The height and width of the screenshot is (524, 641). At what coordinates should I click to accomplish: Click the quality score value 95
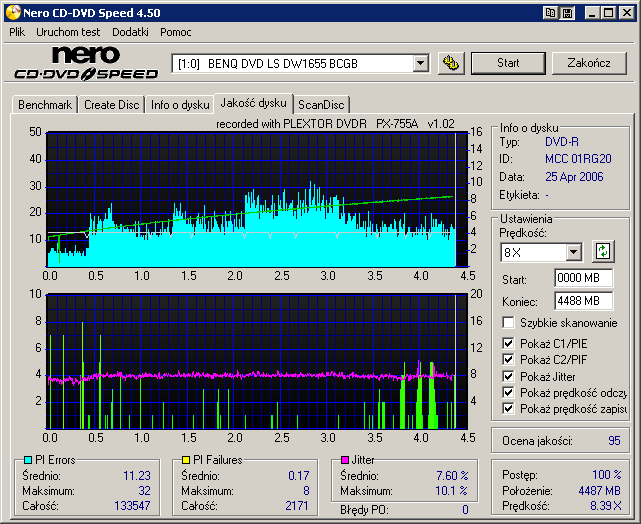tap(614, 441)
